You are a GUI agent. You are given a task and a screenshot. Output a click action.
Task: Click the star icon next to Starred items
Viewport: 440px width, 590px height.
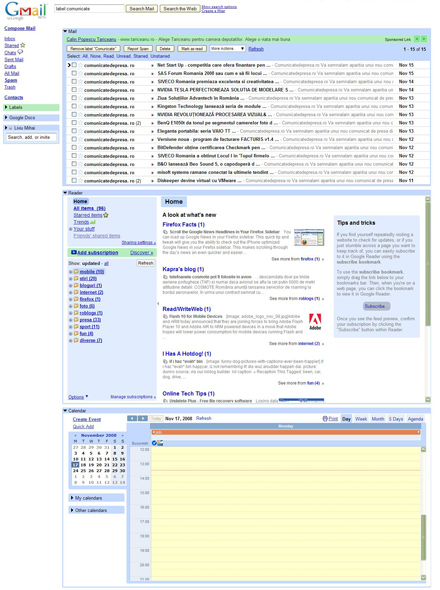click(x=106, y=215)
